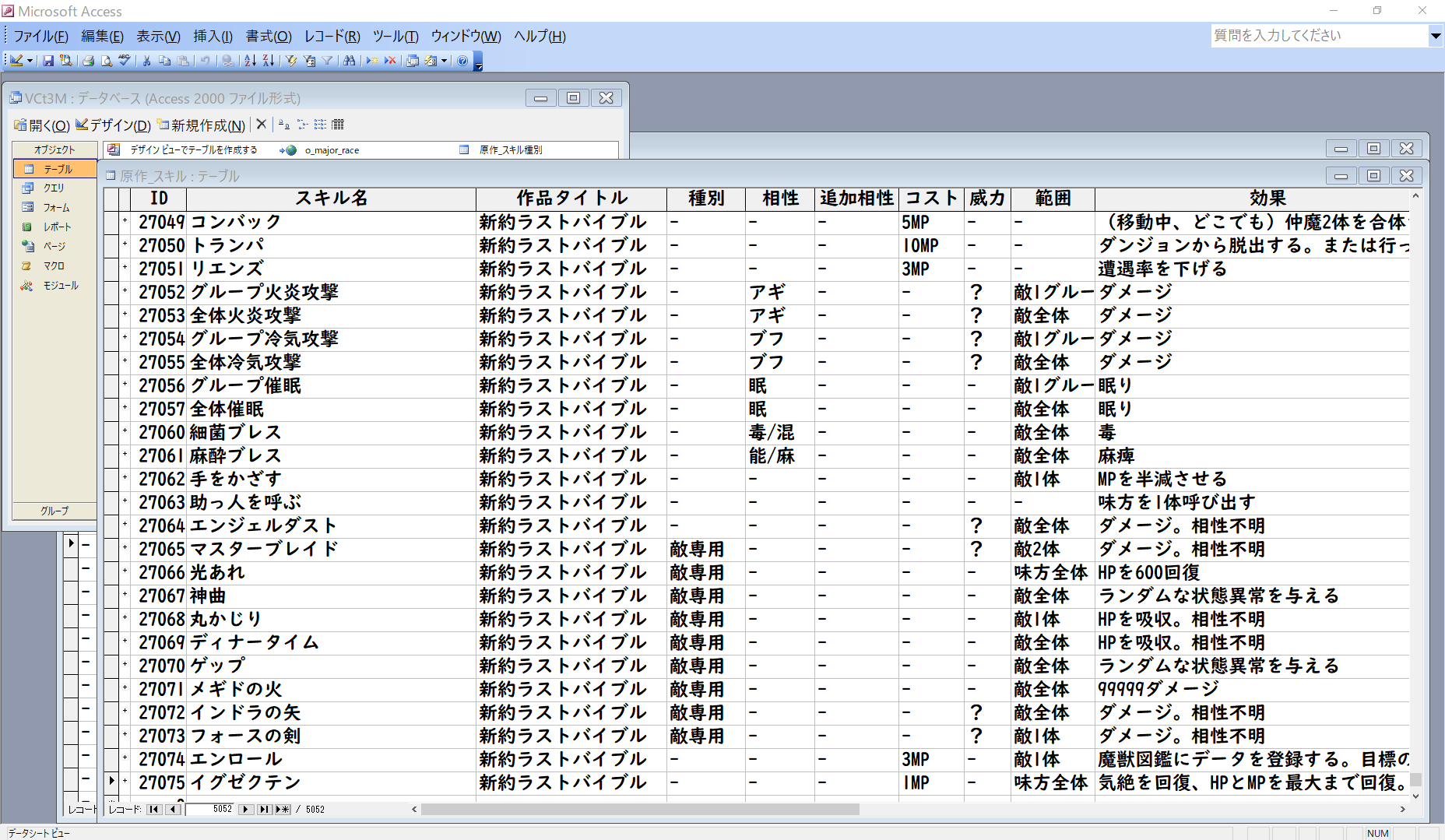Click the Save toolbar icon
The width and height of the screenshot is (1445, 840).
click(48, 61)
